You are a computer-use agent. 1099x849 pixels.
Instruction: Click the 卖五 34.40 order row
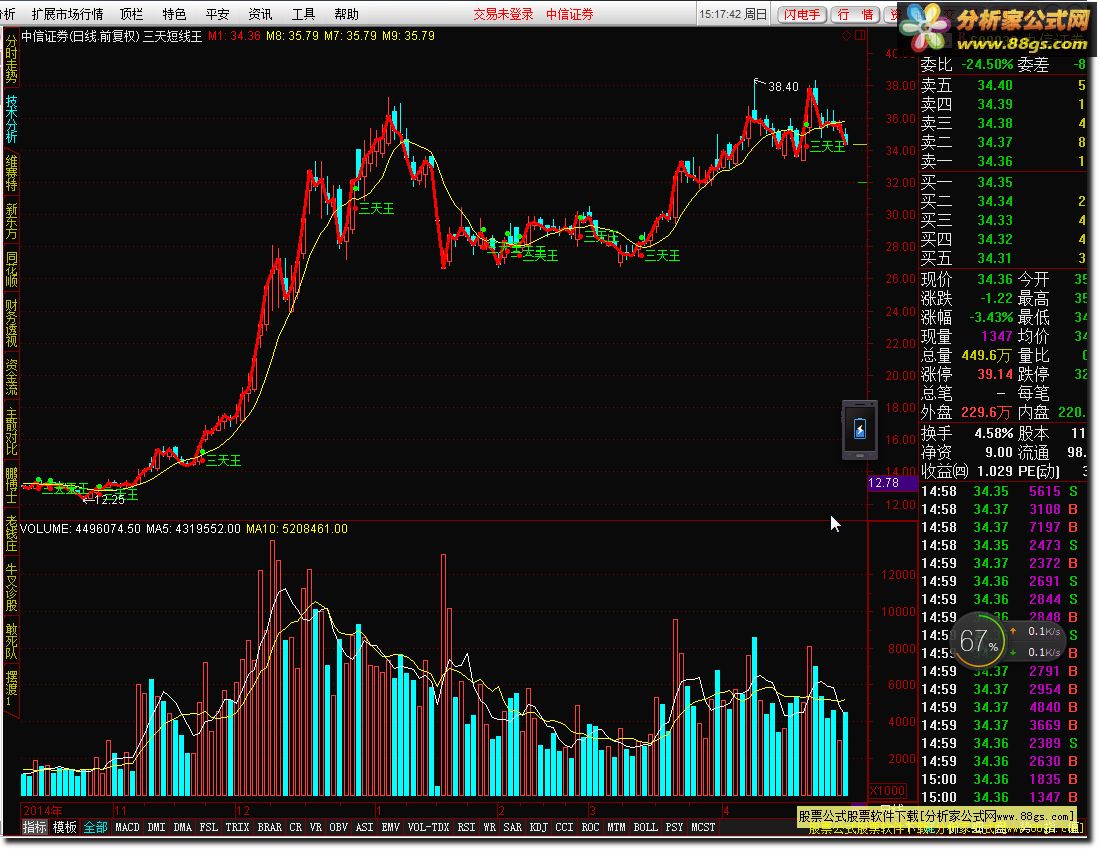click(x=1004, y=85)
